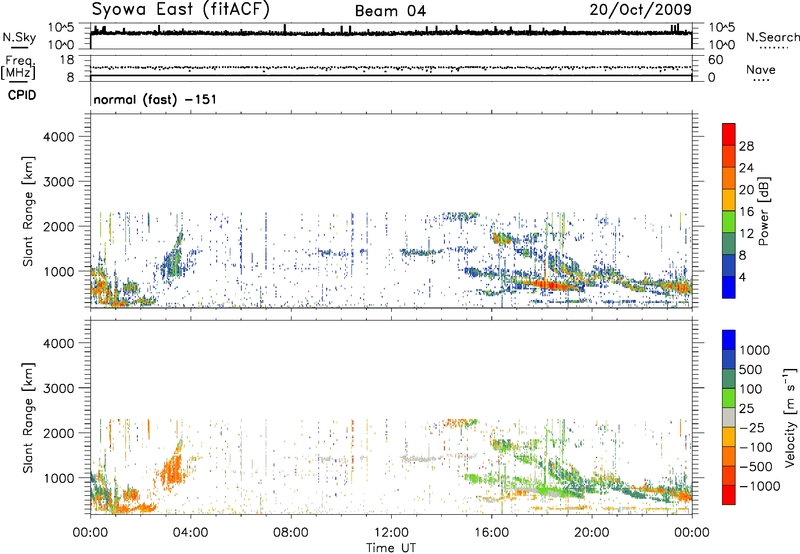Click the '100' value on Velocity colorbar

751,389
